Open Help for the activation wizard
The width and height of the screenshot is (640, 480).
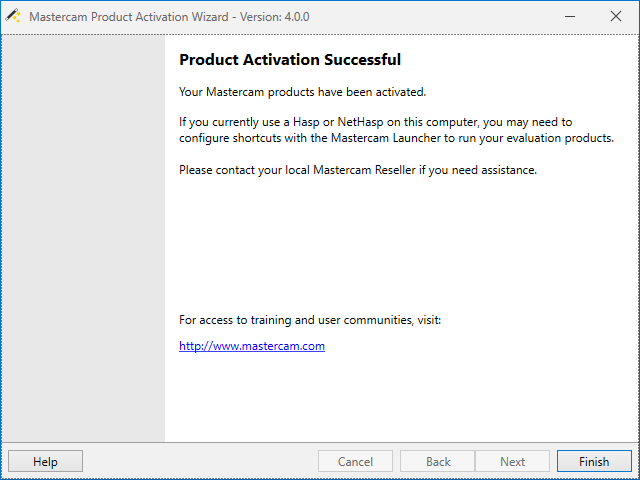point(45,462)
